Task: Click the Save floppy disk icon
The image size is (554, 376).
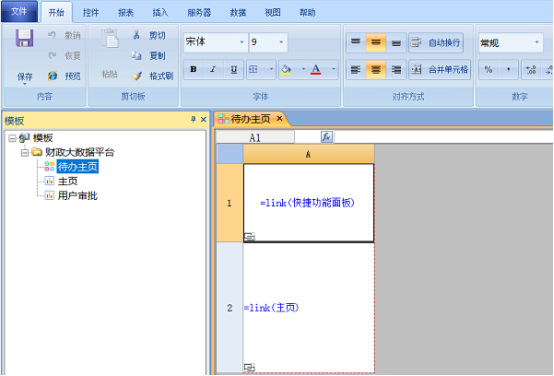Action: pyautogui.click(x=24, y=38)
